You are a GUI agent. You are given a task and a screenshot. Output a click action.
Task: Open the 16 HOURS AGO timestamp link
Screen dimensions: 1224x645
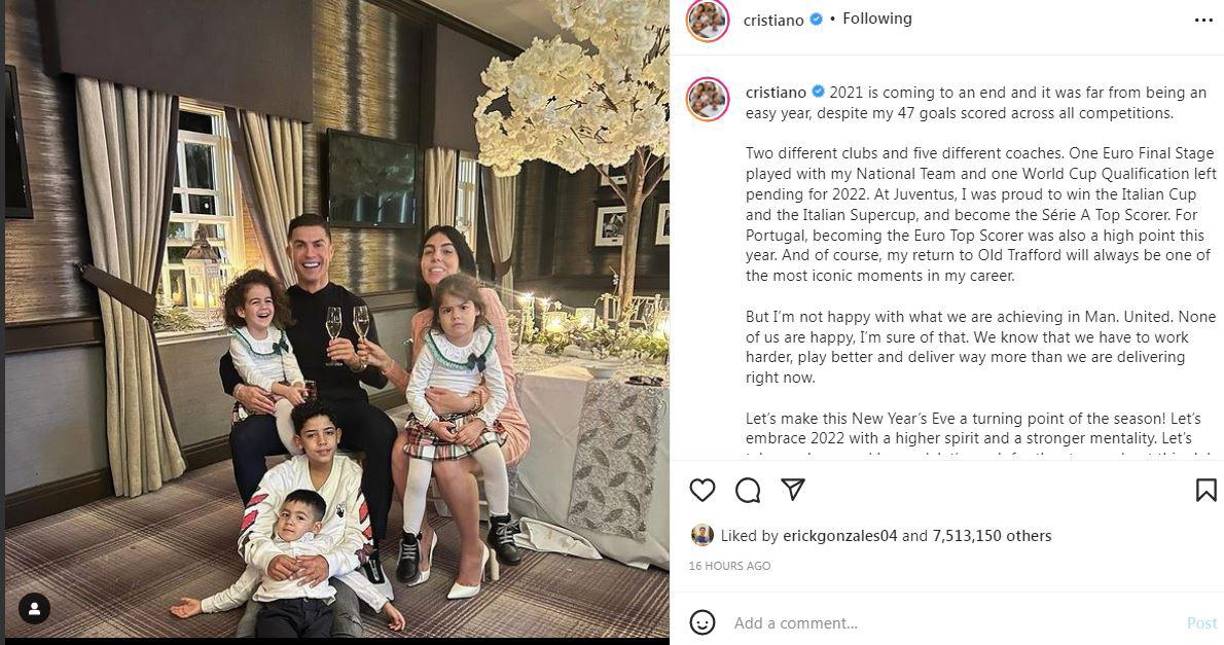[x=729, y=566]
